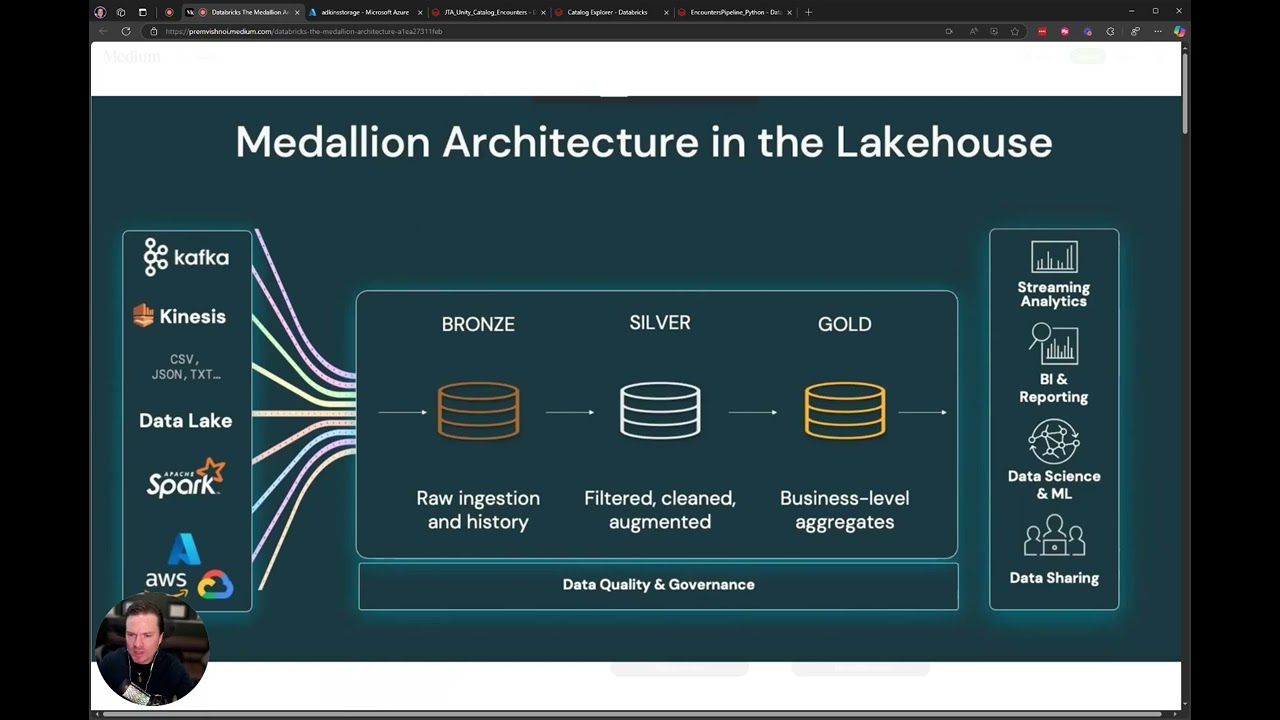Click the Business-level aggregates text
1280x720 pixels.
845,510
